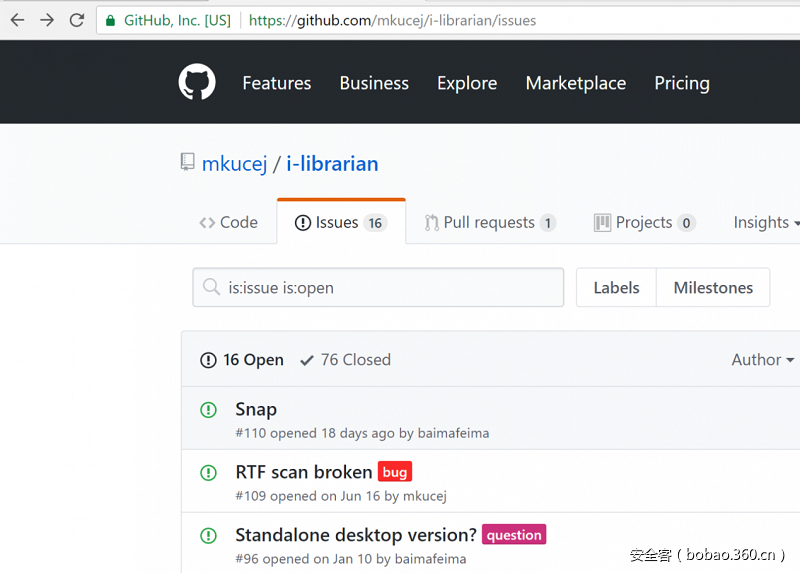Click author baimafeima on issue #110
The image size is (800, 573).
coord(453,433)
